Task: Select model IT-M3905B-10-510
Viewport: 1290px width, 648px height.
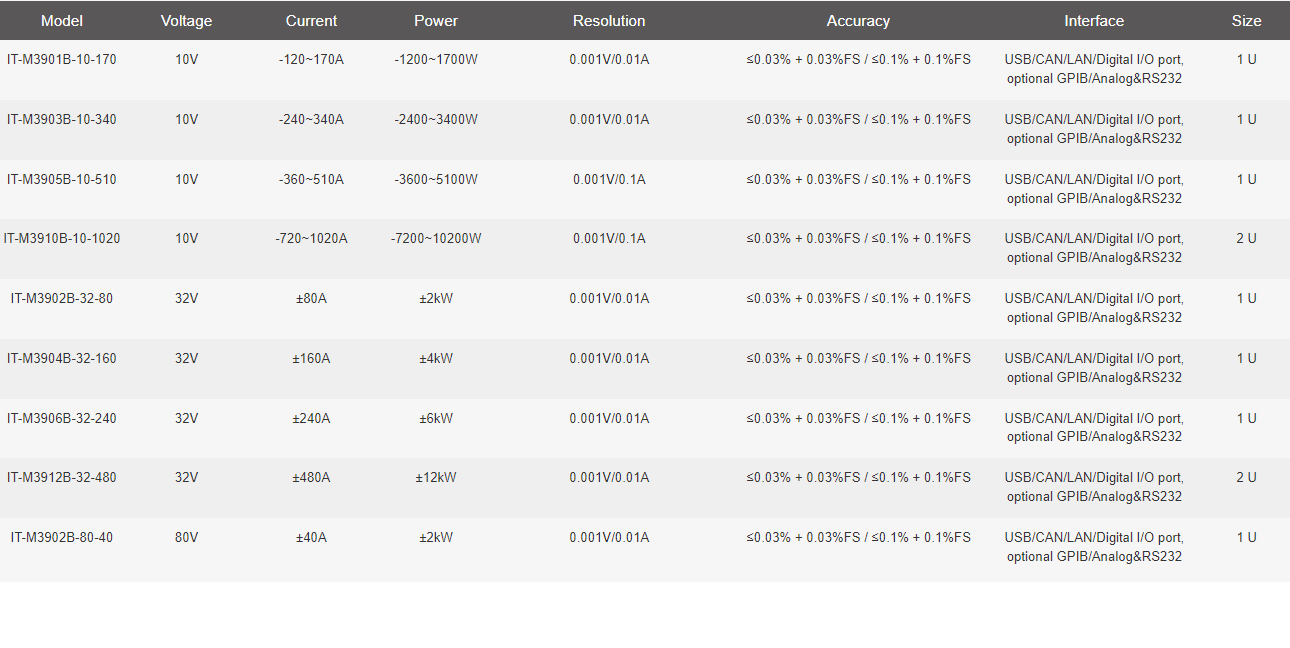Action: (x=62, y=179)
